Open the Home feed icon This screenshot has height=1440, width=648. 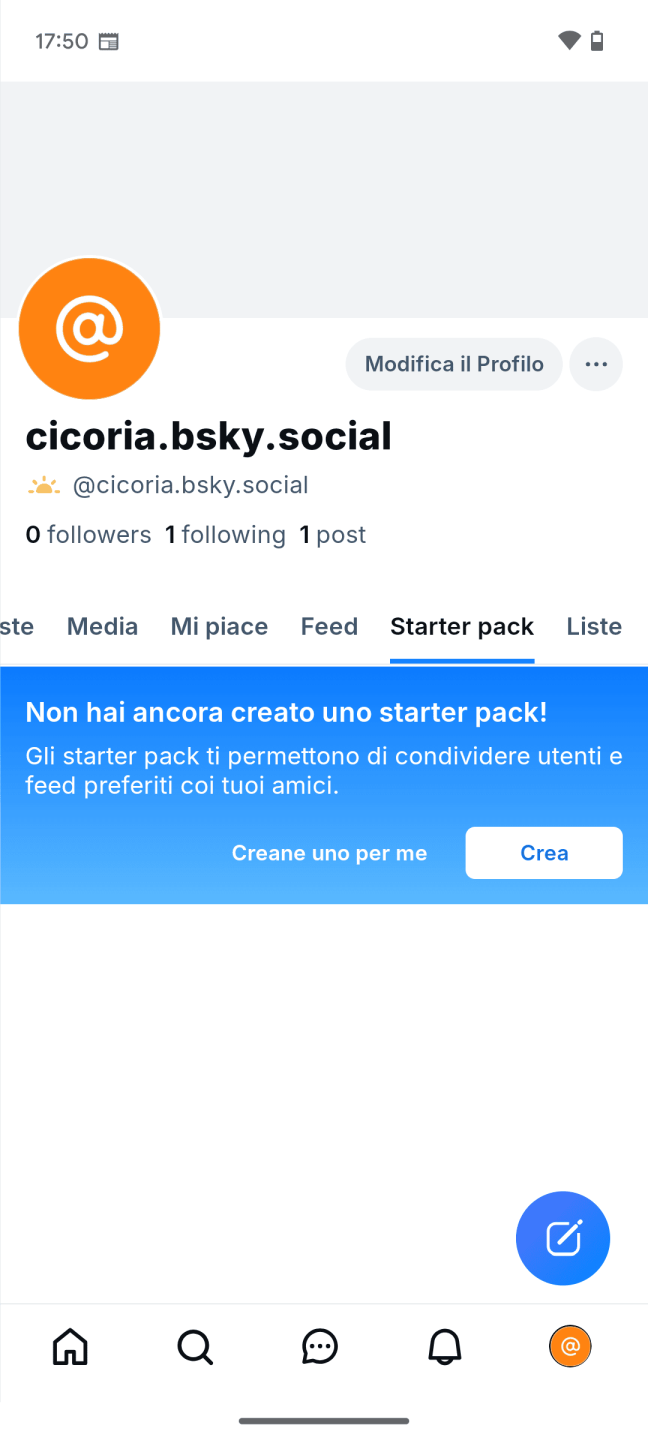pyautogui.click(x=69, y=1346)
